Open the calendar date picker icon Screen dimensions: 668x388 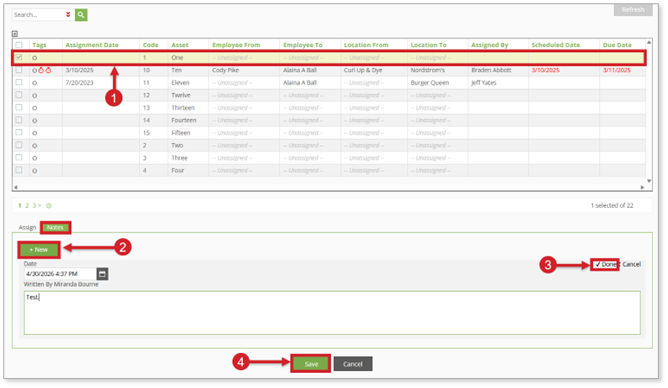pyautogui.click(x=102, y=274)
